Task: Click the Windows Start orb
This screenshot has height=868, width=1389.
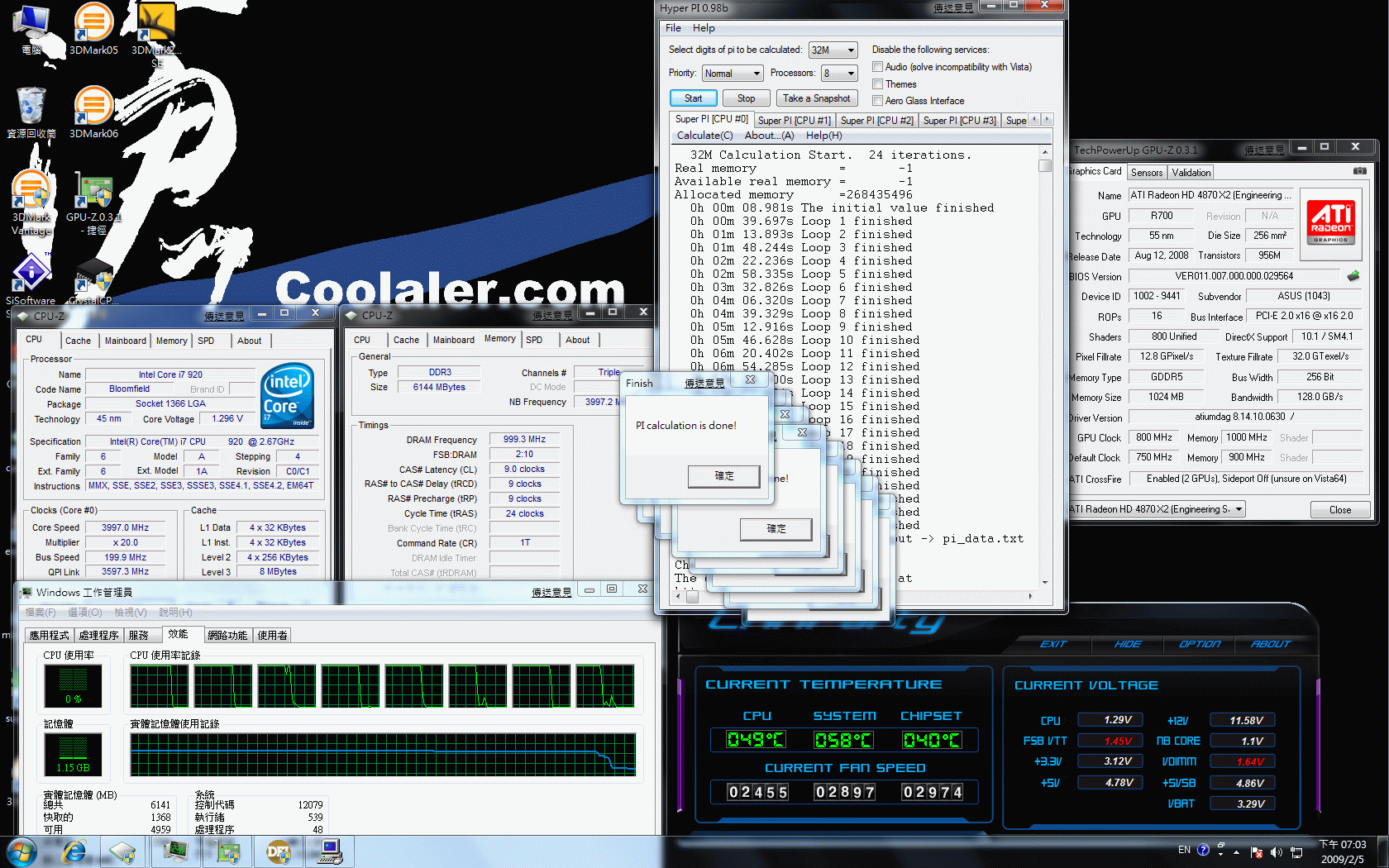Action: (x=20, y=851)
